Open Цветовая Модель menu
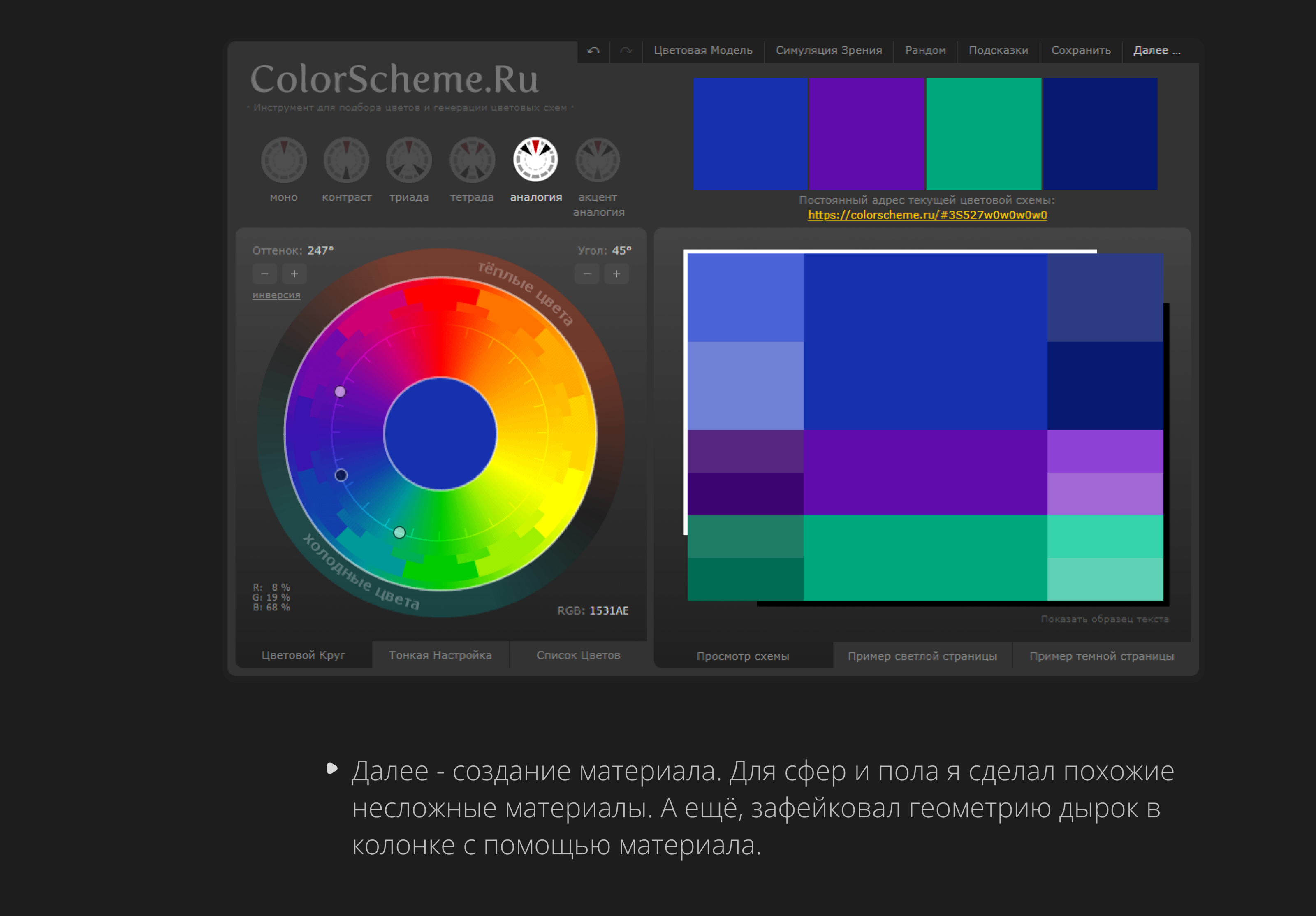The image size is (1316, 916). click(703, 51)
